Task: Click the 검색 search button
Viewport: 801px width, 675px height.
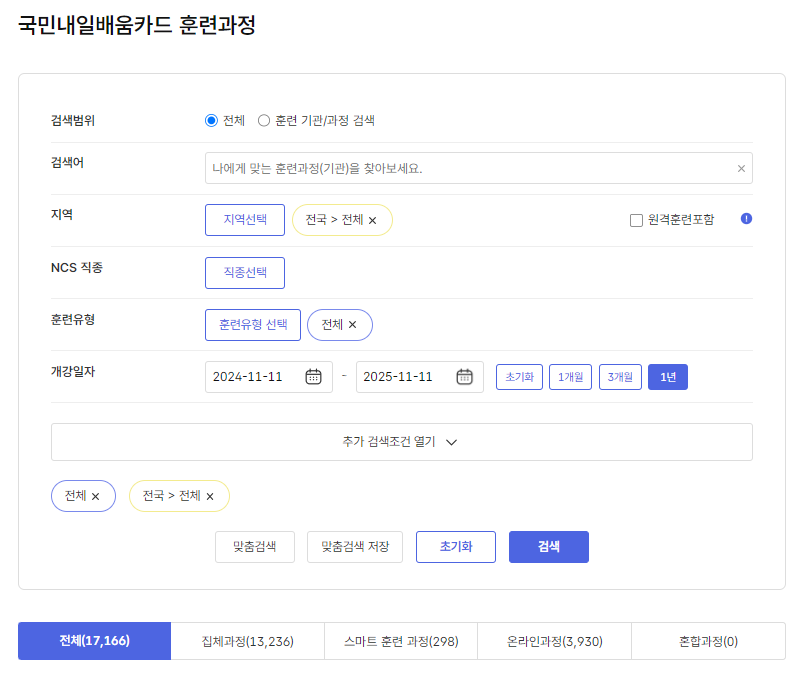Action: tap(548, 547)
